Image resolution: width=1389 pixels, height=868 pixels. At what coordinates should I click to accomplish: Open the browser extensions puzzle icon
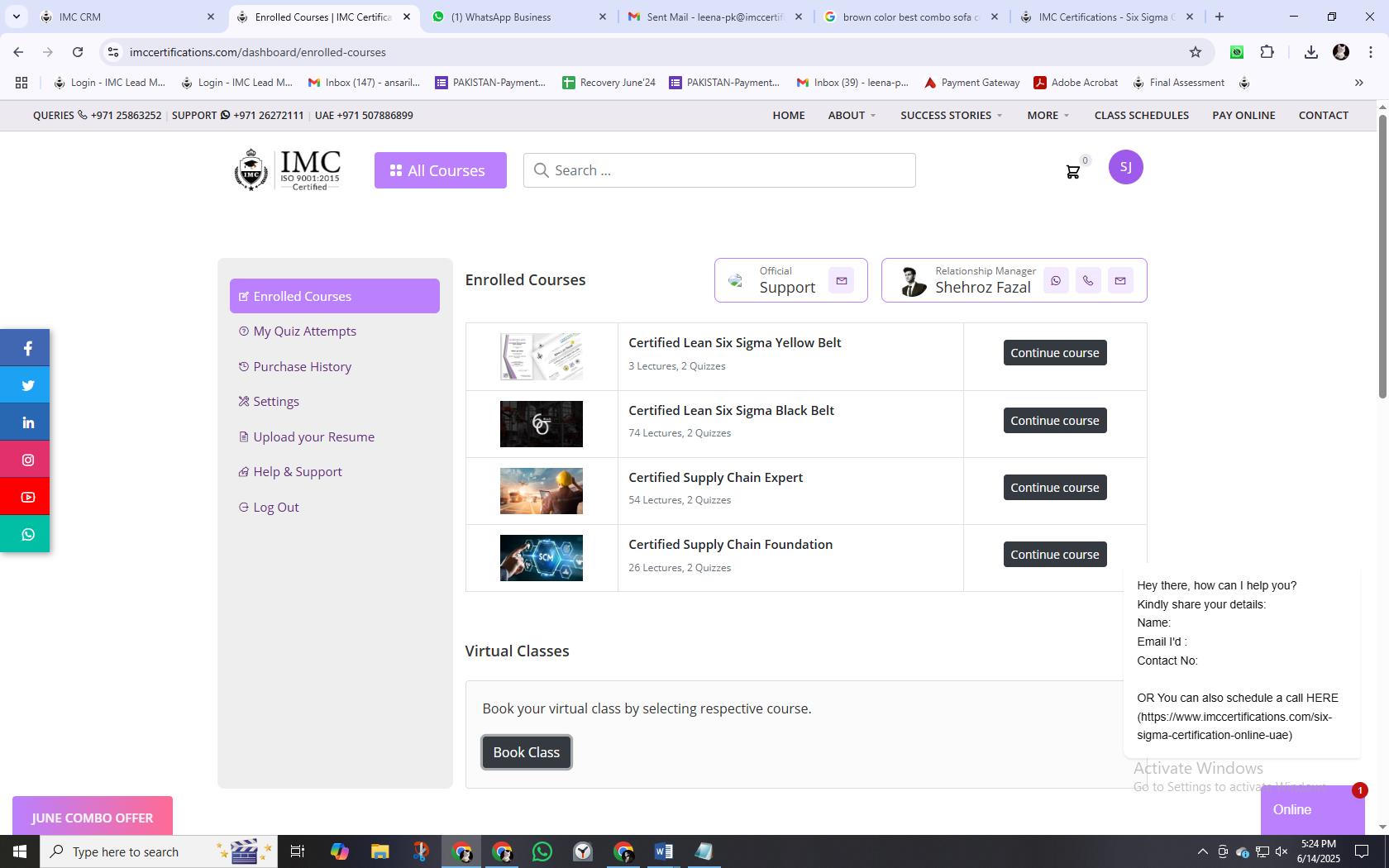(1267, 52)
